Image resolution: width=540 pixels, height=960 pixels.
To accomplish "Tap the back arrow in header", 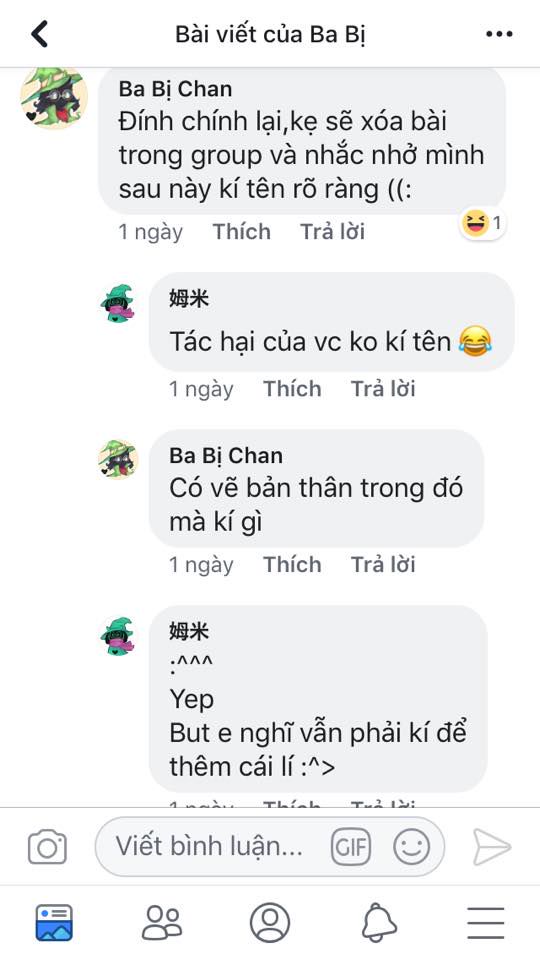I will point(39,34).
